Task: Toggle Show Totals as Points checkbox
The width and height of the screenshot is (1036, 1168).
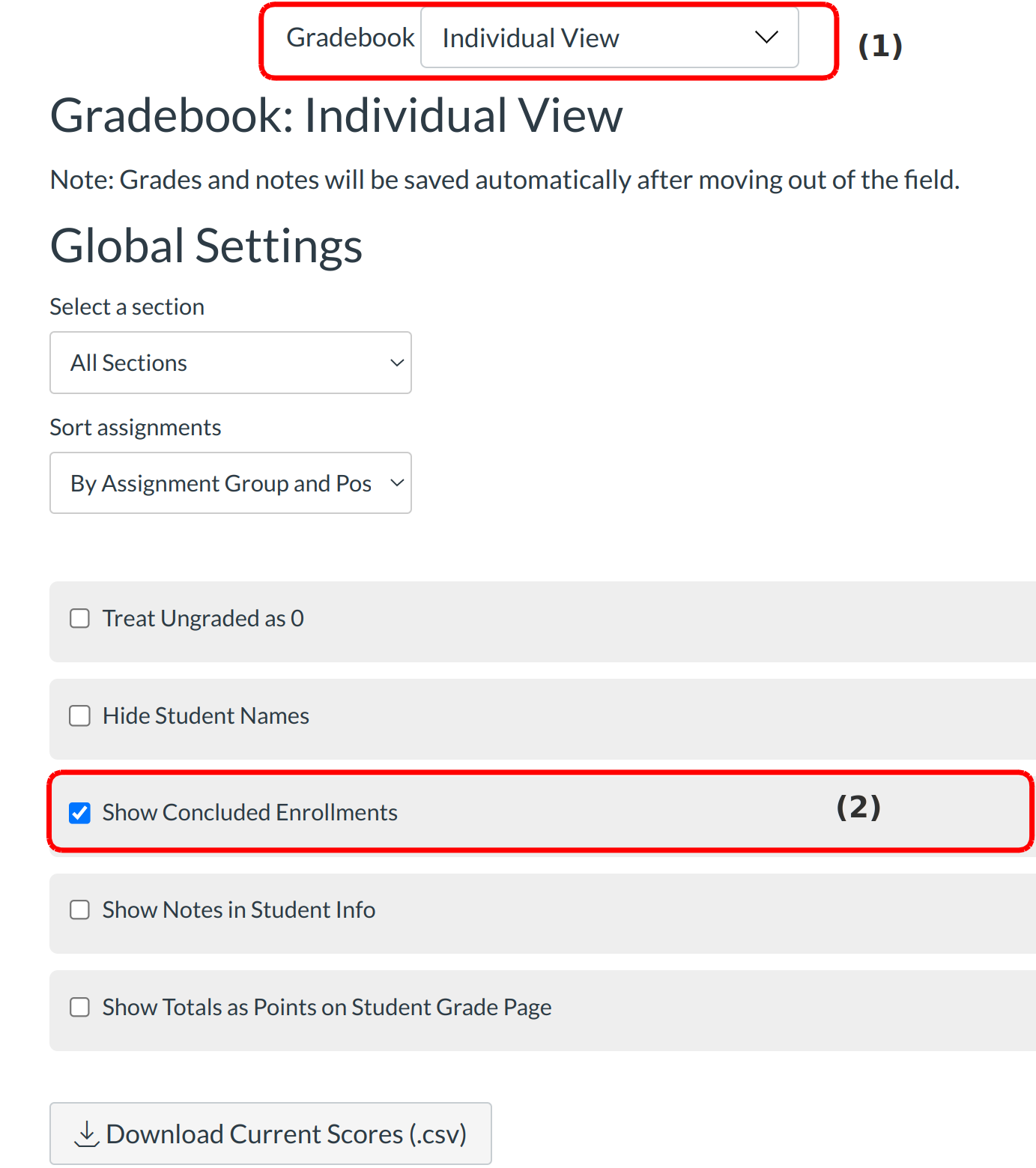Action: point(79,1008)
